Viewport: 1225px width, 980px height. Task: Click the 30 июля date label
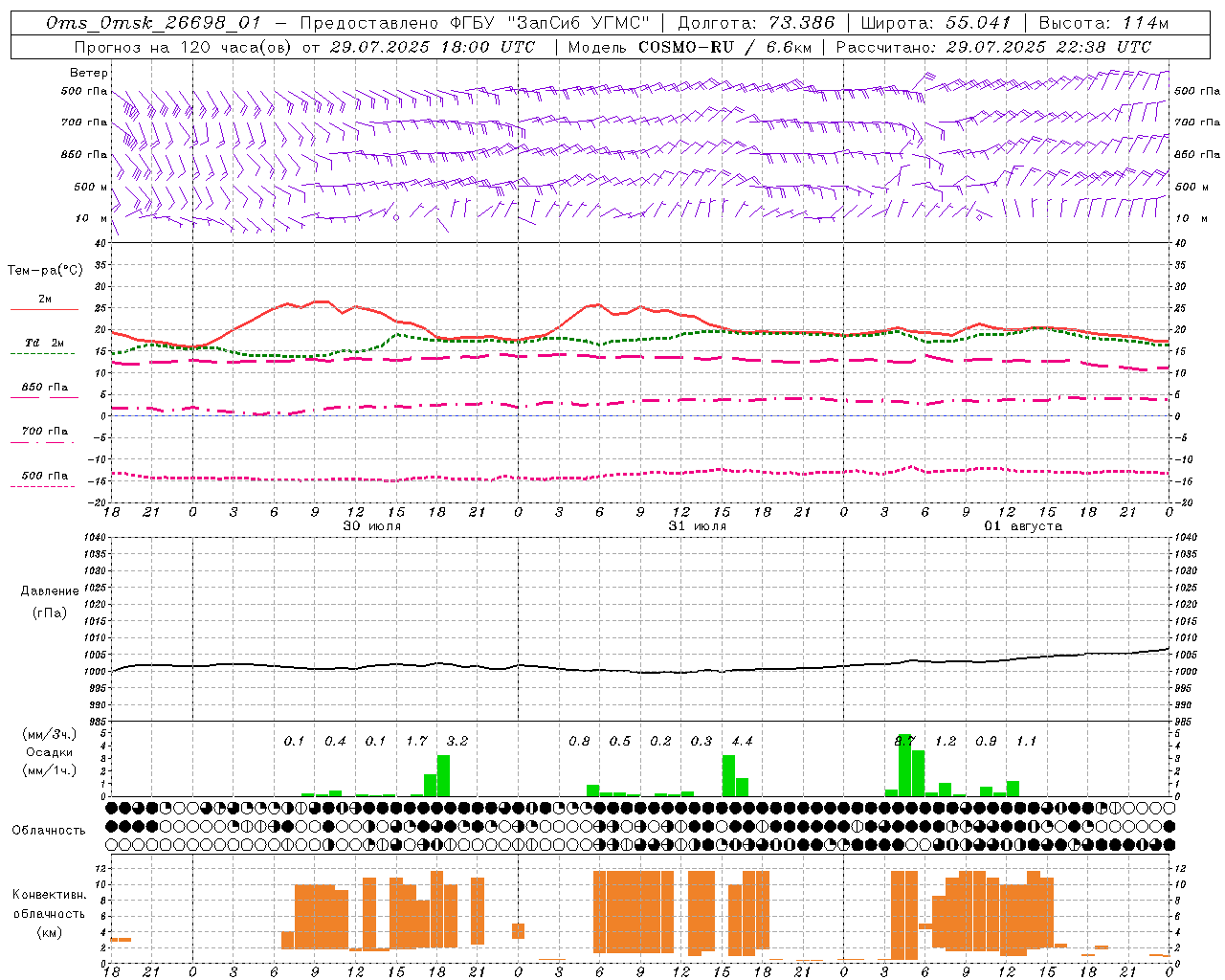tap(372, 526)
